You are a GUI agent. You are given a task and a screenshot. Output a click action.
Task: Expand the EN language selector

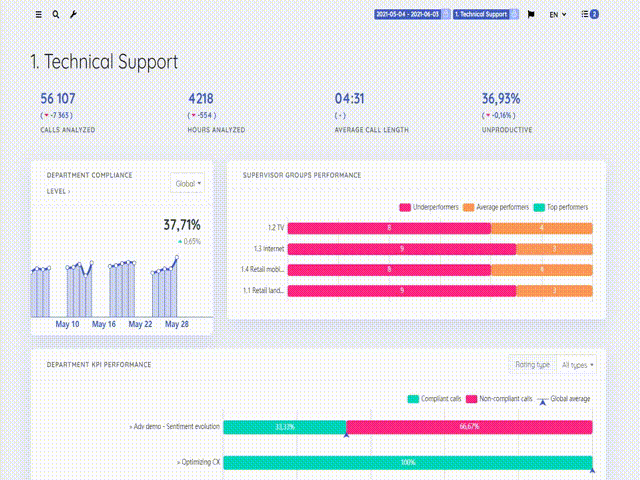[x=557, y=15]
